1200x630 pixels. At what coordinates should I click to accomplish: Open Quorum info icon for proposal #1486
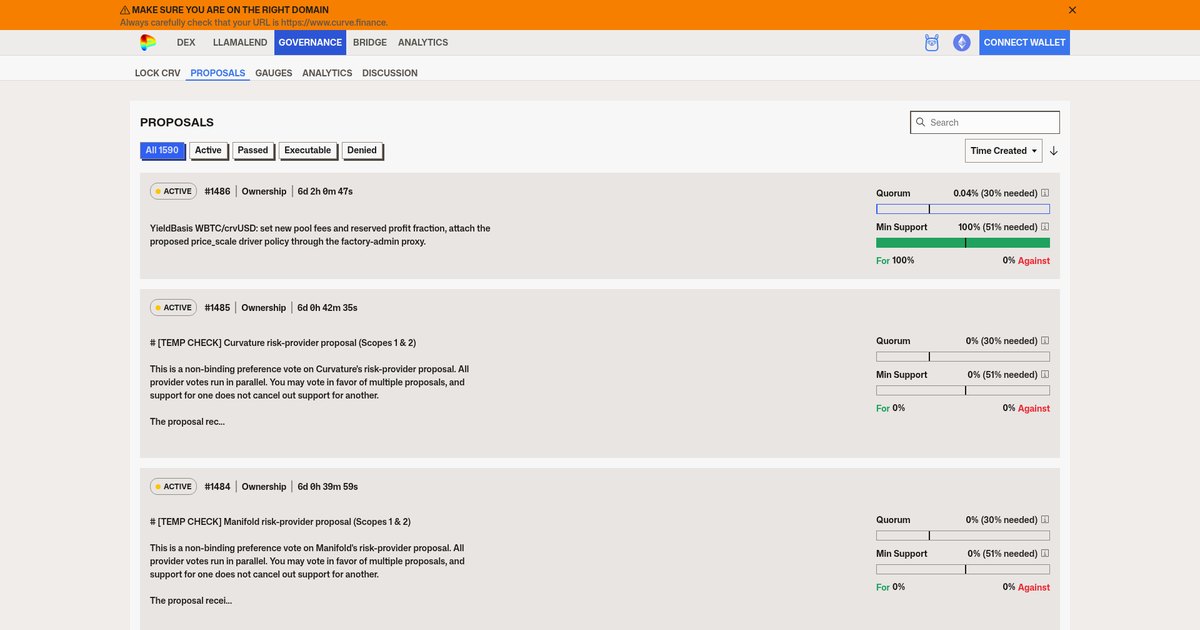[1045, 193]
